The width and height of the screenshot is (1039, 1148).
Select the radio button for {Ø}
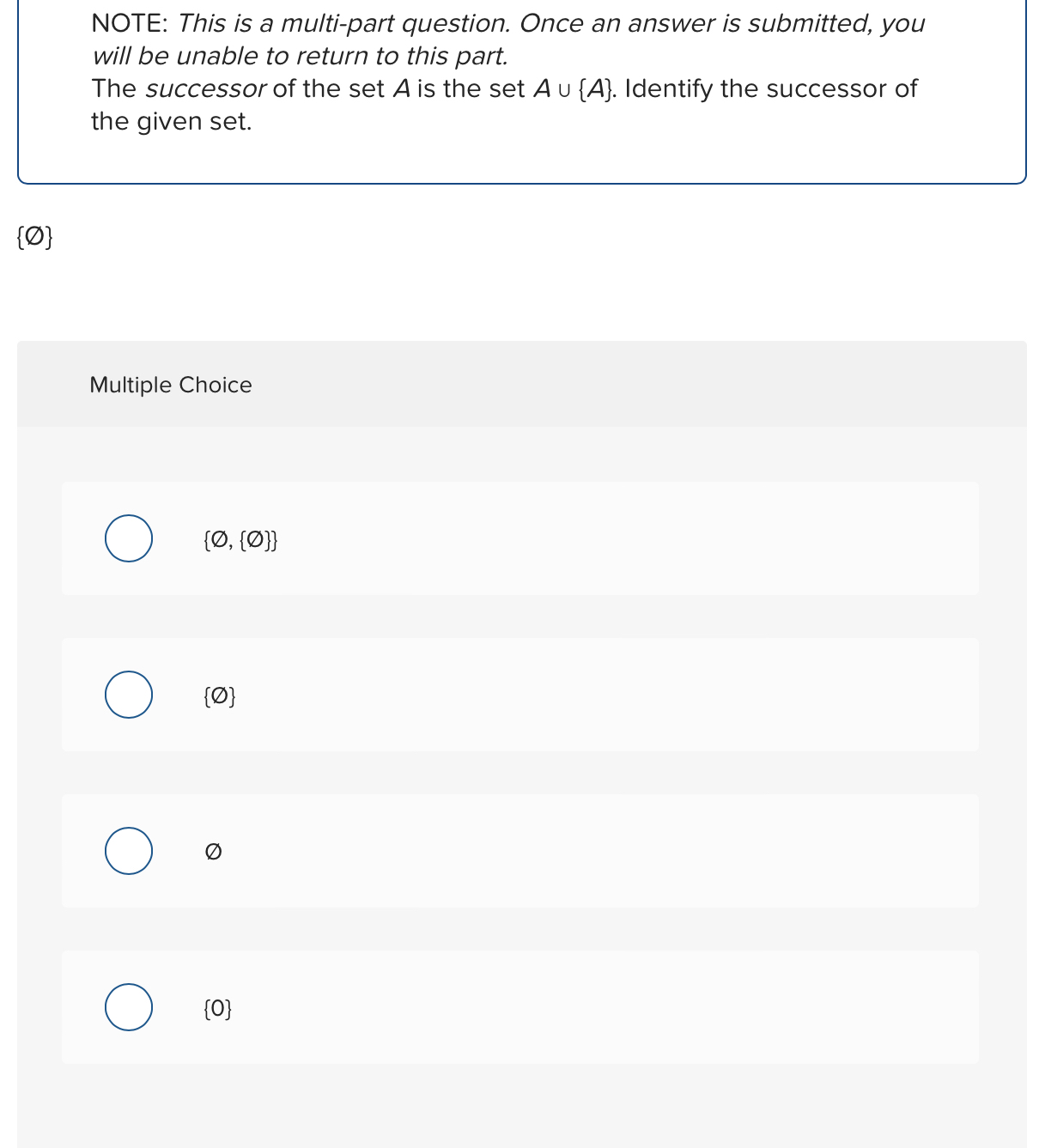(x=128, y=695)
